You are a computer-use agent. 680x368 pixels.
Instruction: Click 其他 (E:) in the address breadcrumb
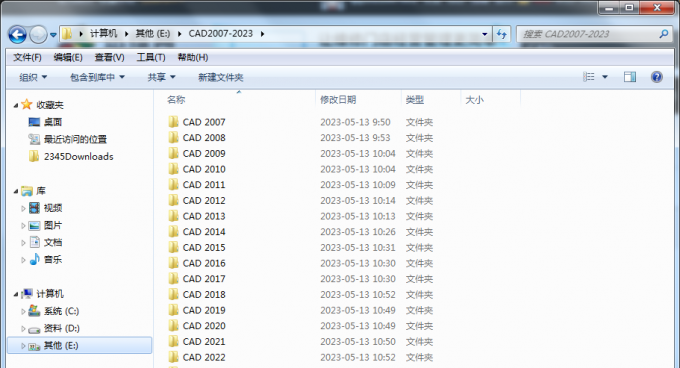point(153,34)
